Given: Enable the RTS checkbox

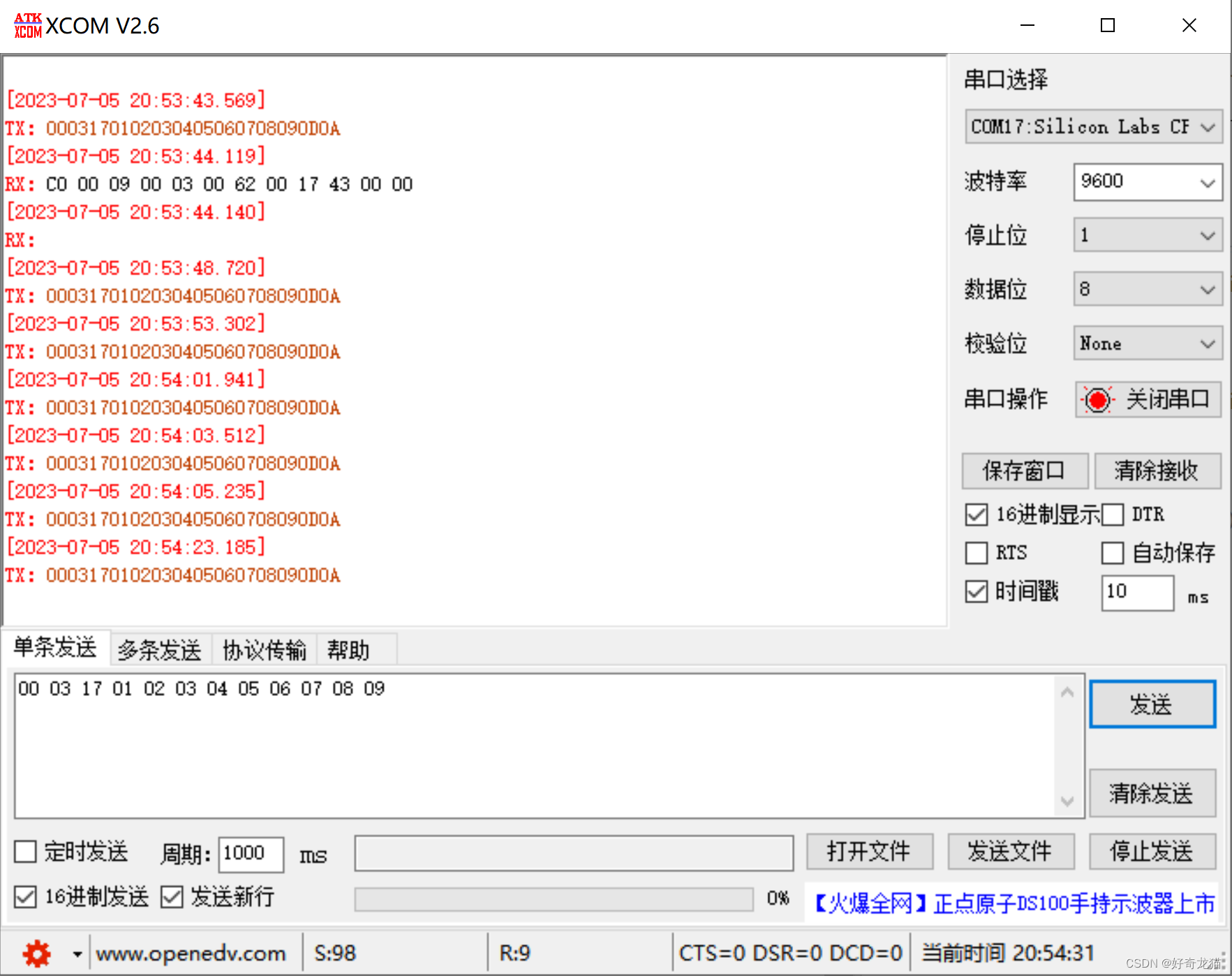Looking at the screenshot, I should click(977, 553).
